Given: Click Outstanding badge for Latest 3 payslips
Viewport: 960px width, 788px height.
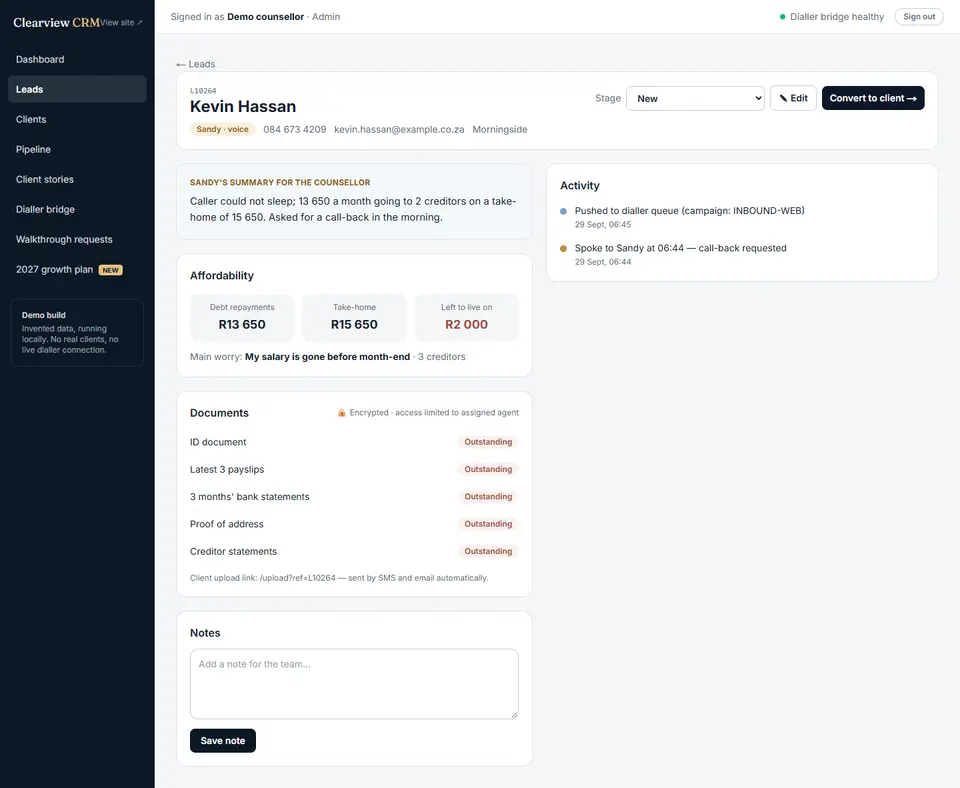Looking at the screenshot, I should (488, 469).
